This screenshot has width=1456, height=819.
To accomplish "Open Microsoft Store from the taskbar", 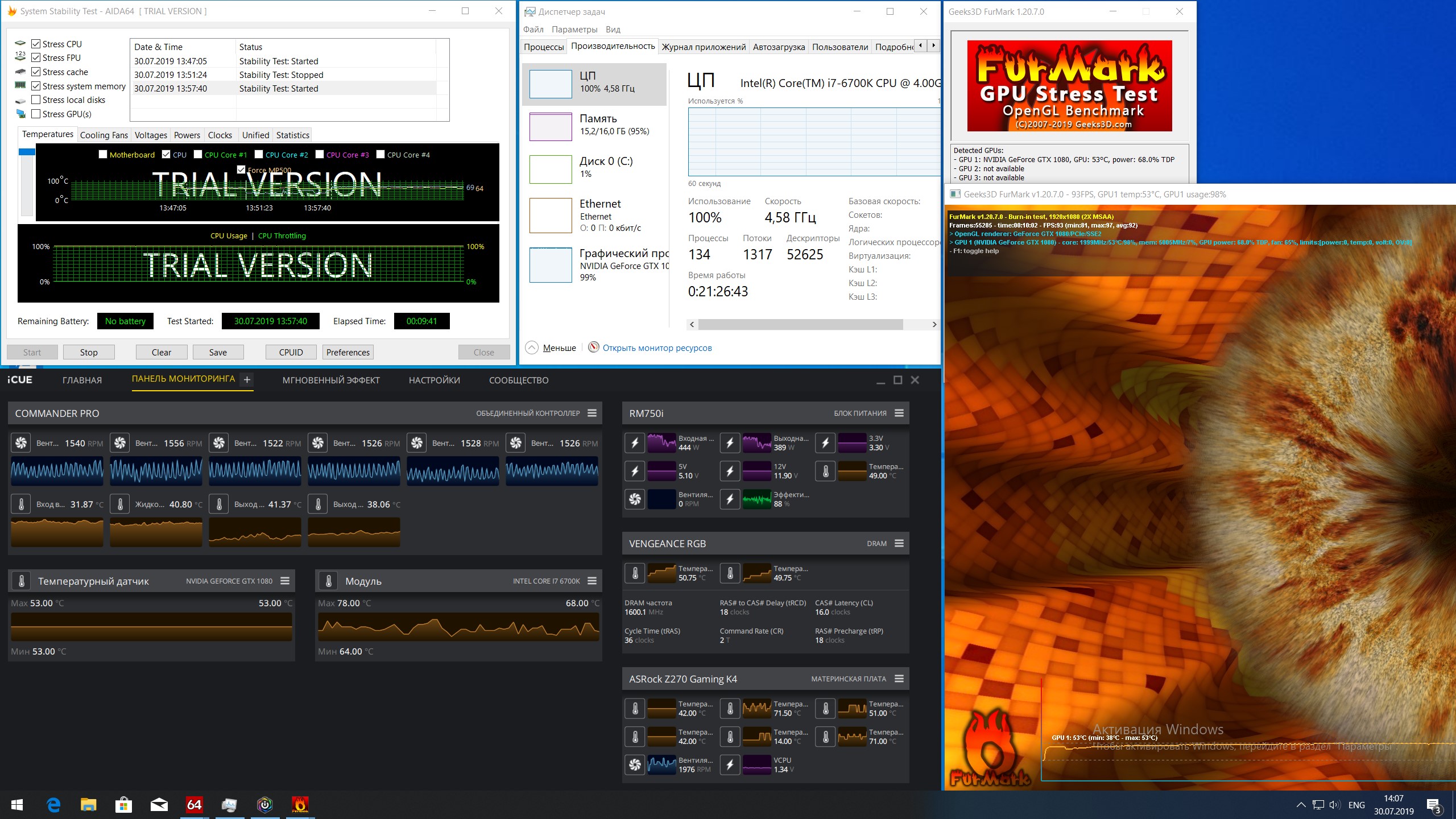I will pos(124,805).
